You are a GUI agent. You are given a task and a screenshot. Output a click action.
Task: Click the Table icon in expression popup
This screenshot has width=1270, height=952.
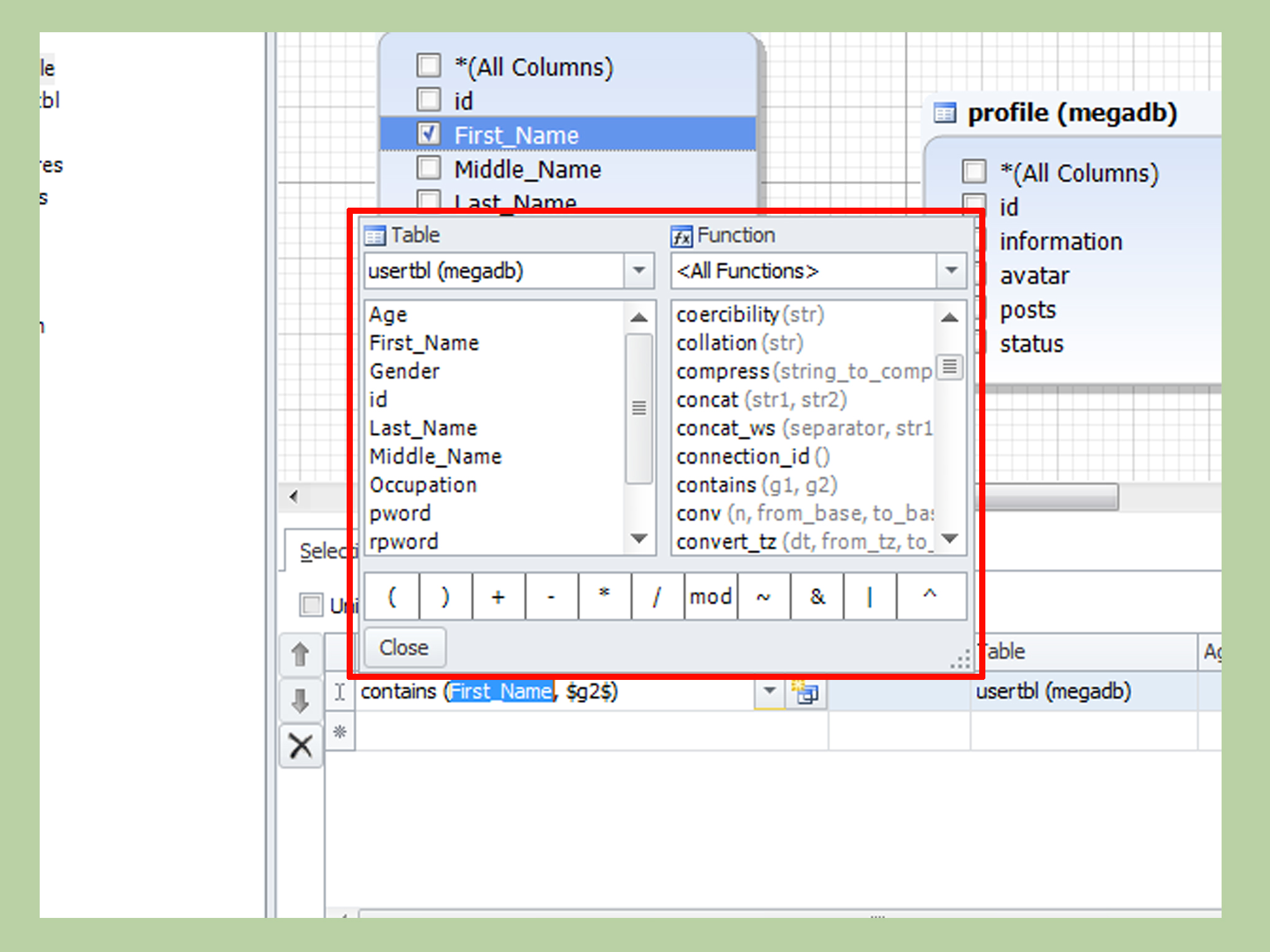pyautogui.click(x=375, y=236)
